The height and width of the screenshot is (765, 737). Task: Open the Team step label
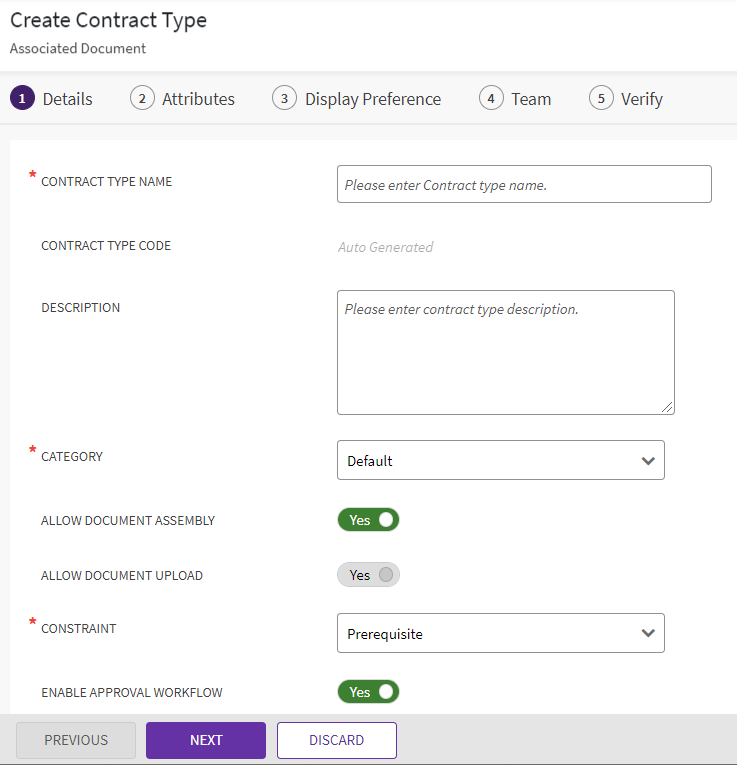tap(531, 99)
